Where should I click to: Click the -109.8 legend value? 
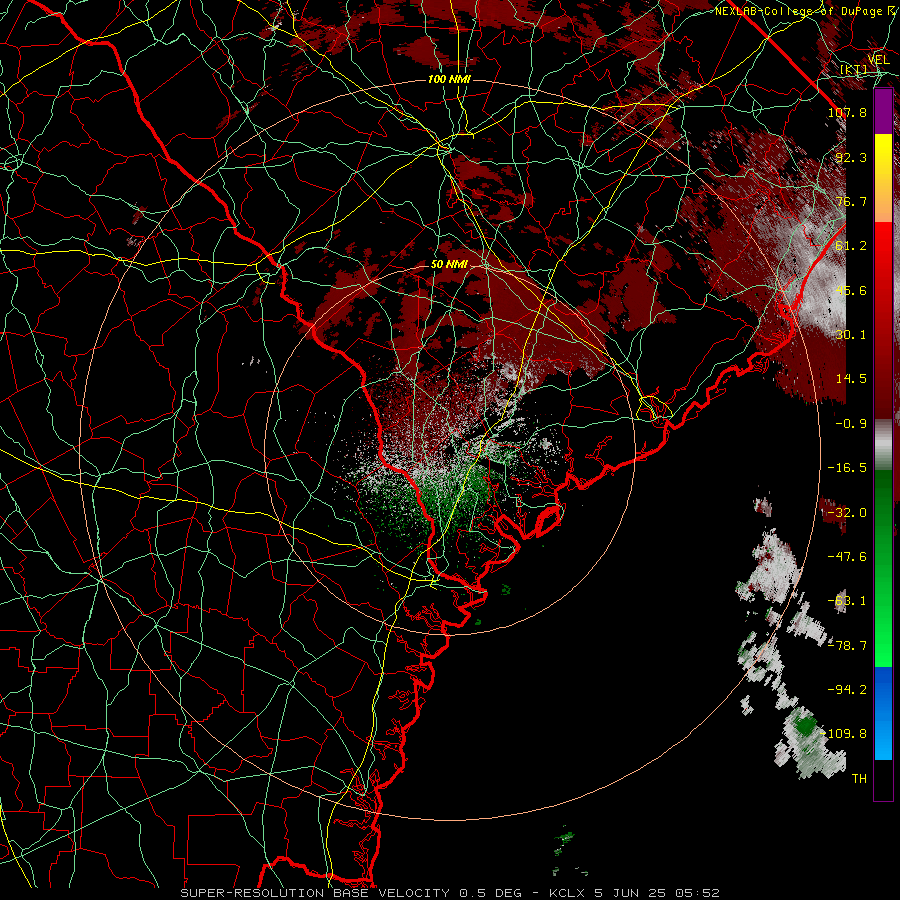(x=844, y=734)
